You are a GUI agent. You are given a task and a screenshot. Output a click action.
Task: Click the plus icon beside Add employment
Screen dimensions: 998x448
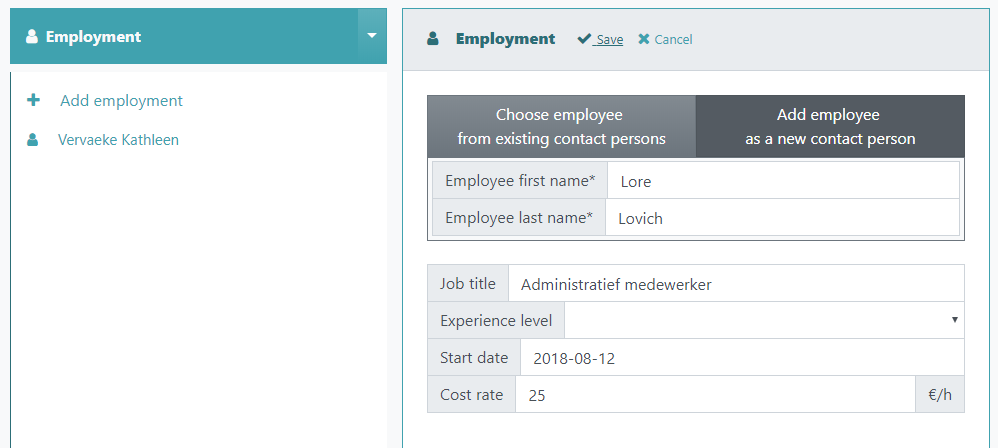coord(33,101)
